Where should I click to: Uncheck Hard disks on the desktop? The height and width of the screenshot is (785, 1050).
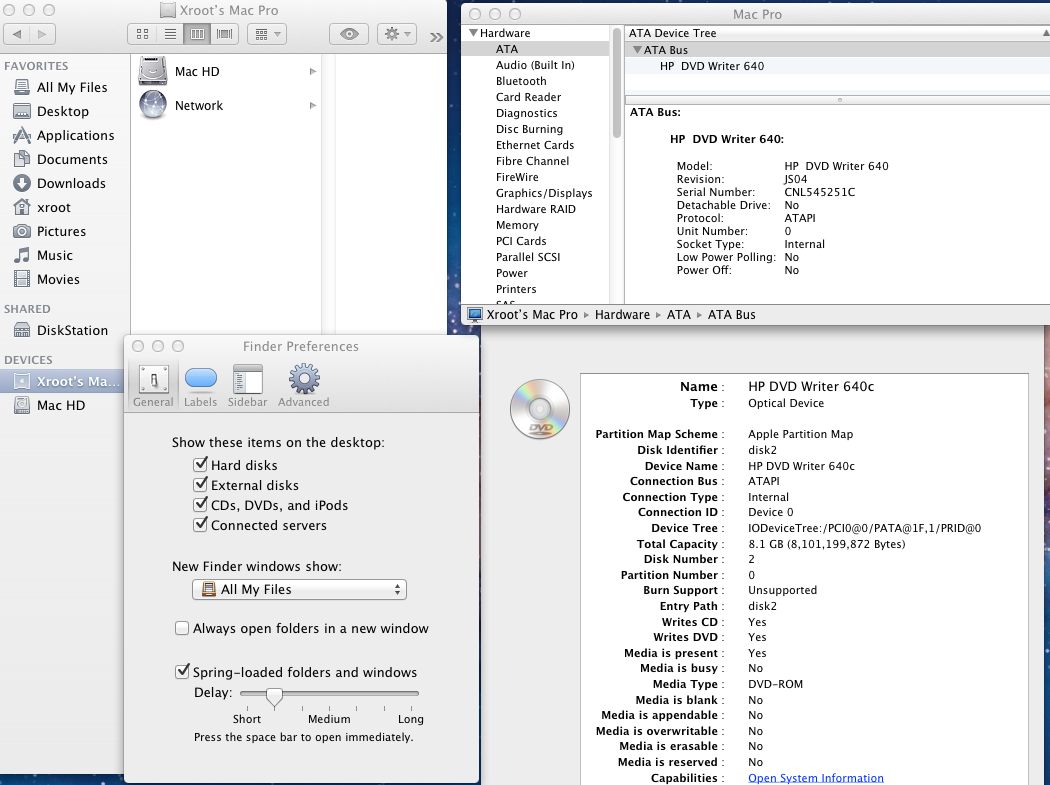[x=200, y=464]
